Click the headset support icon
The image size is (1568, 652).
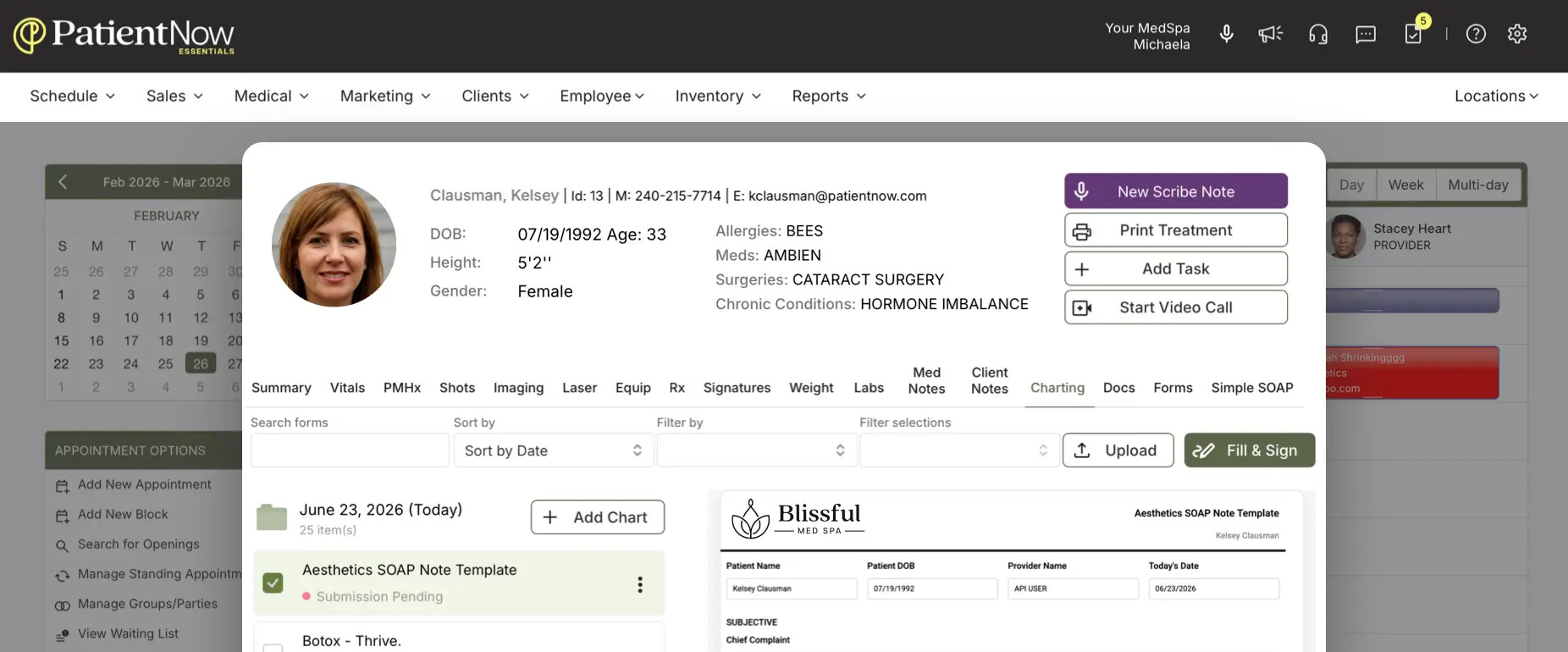pos(1318,34)
